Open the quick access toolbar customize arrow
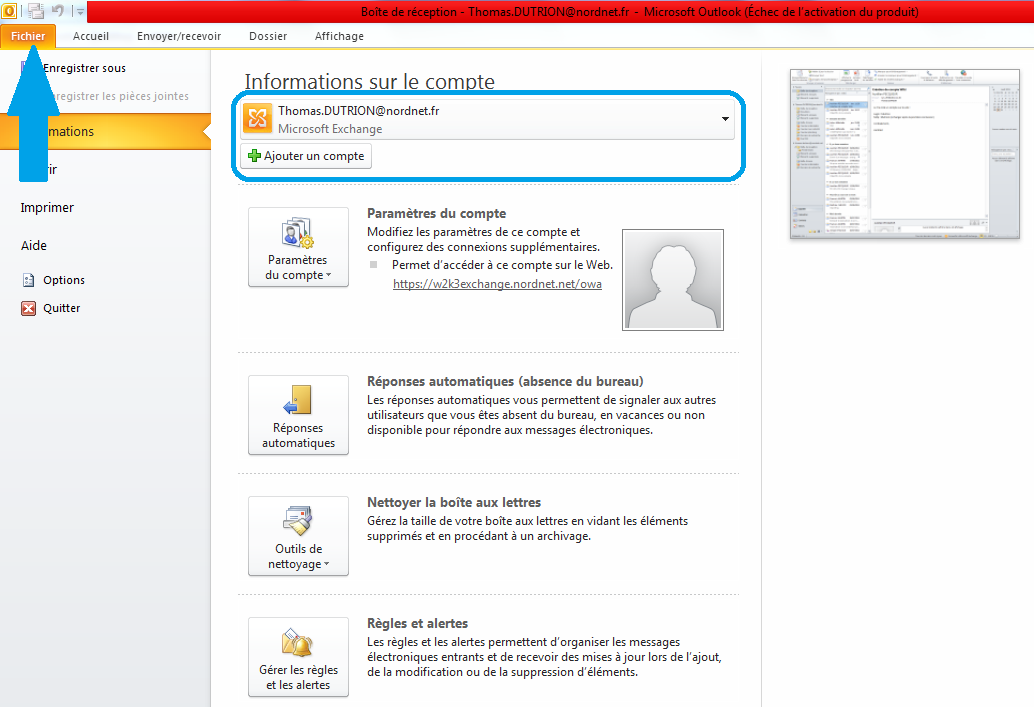Screen dimensions: 1034x707 point(80,11)
